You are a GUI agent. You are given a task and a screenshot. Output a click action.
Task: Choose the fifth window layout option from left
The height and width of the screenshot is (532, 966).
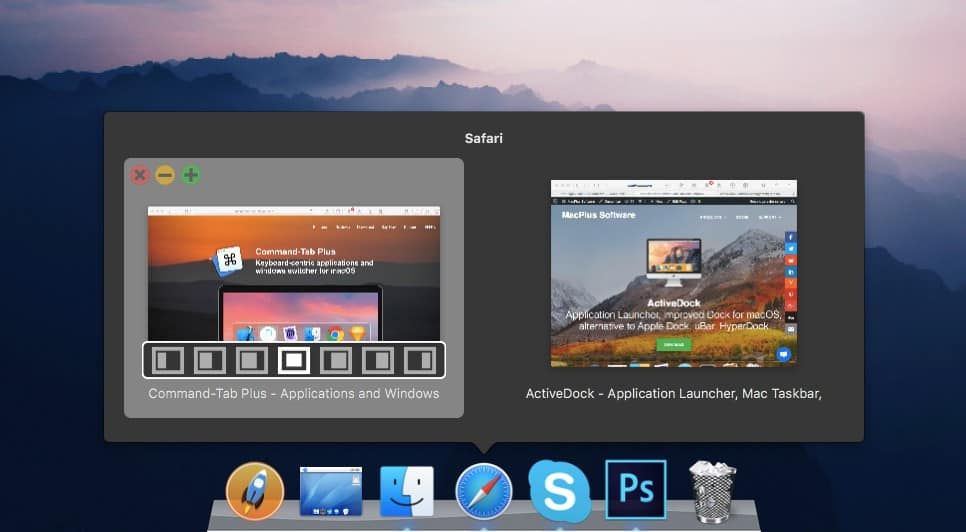(336, 359)
